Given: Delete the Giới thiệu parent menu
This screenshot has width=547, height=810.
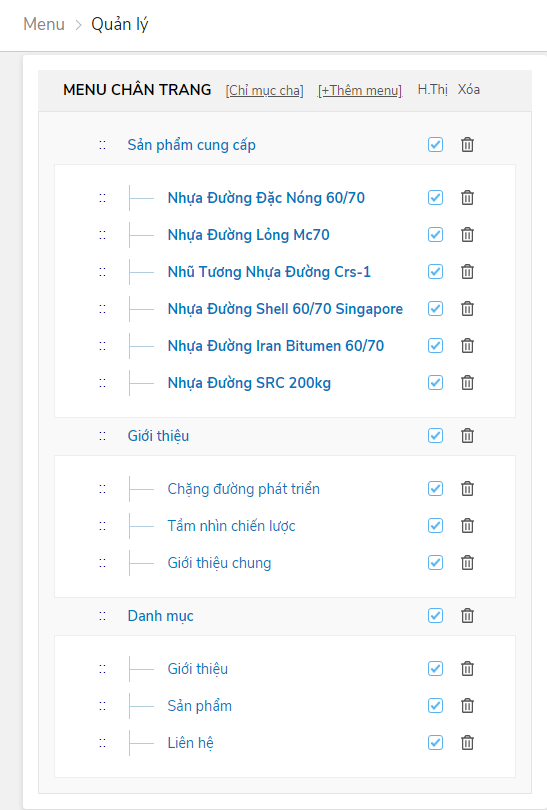Looking at the screenshot, I should [x=467, y=435].
